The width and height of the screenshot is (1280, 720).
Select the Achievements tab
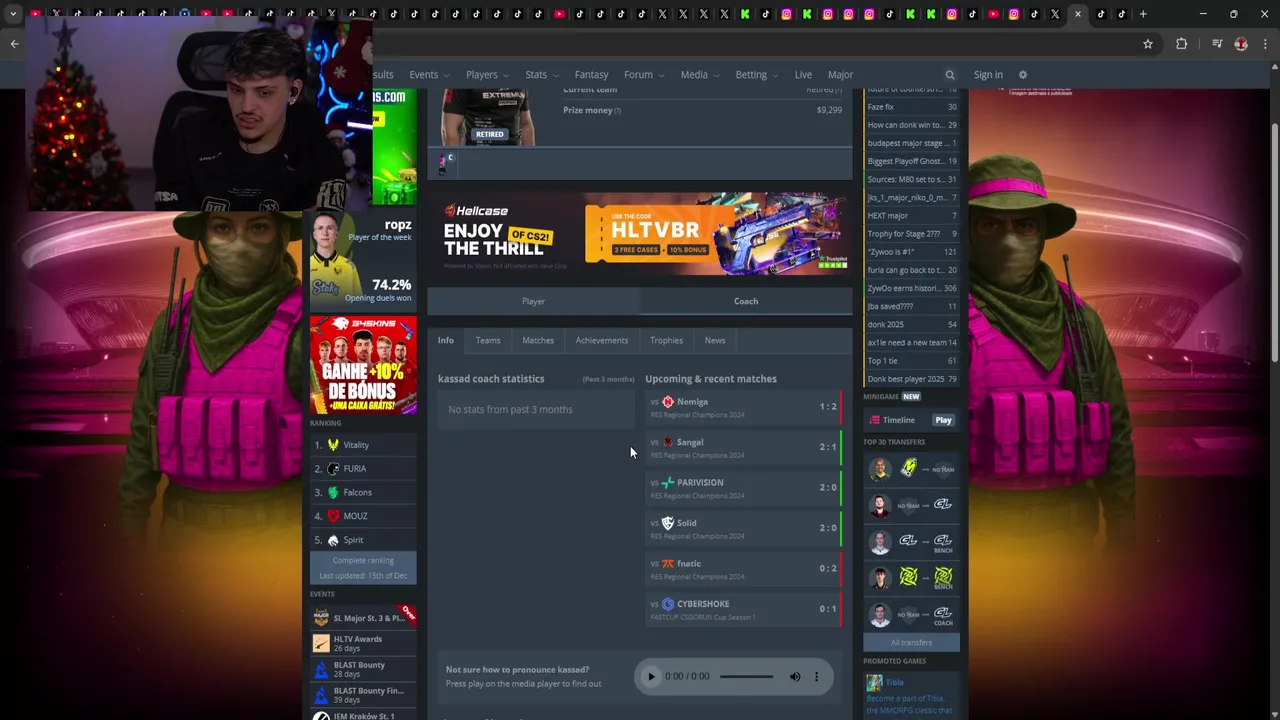pyautogui.click(x=602, y=340)
